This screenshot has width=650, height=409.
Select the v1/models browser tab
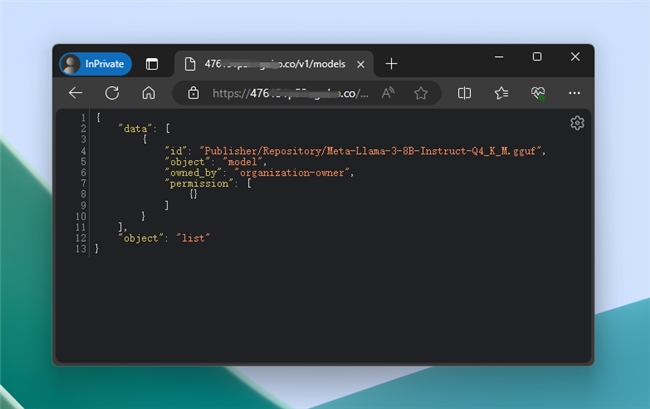coord(274,64)
